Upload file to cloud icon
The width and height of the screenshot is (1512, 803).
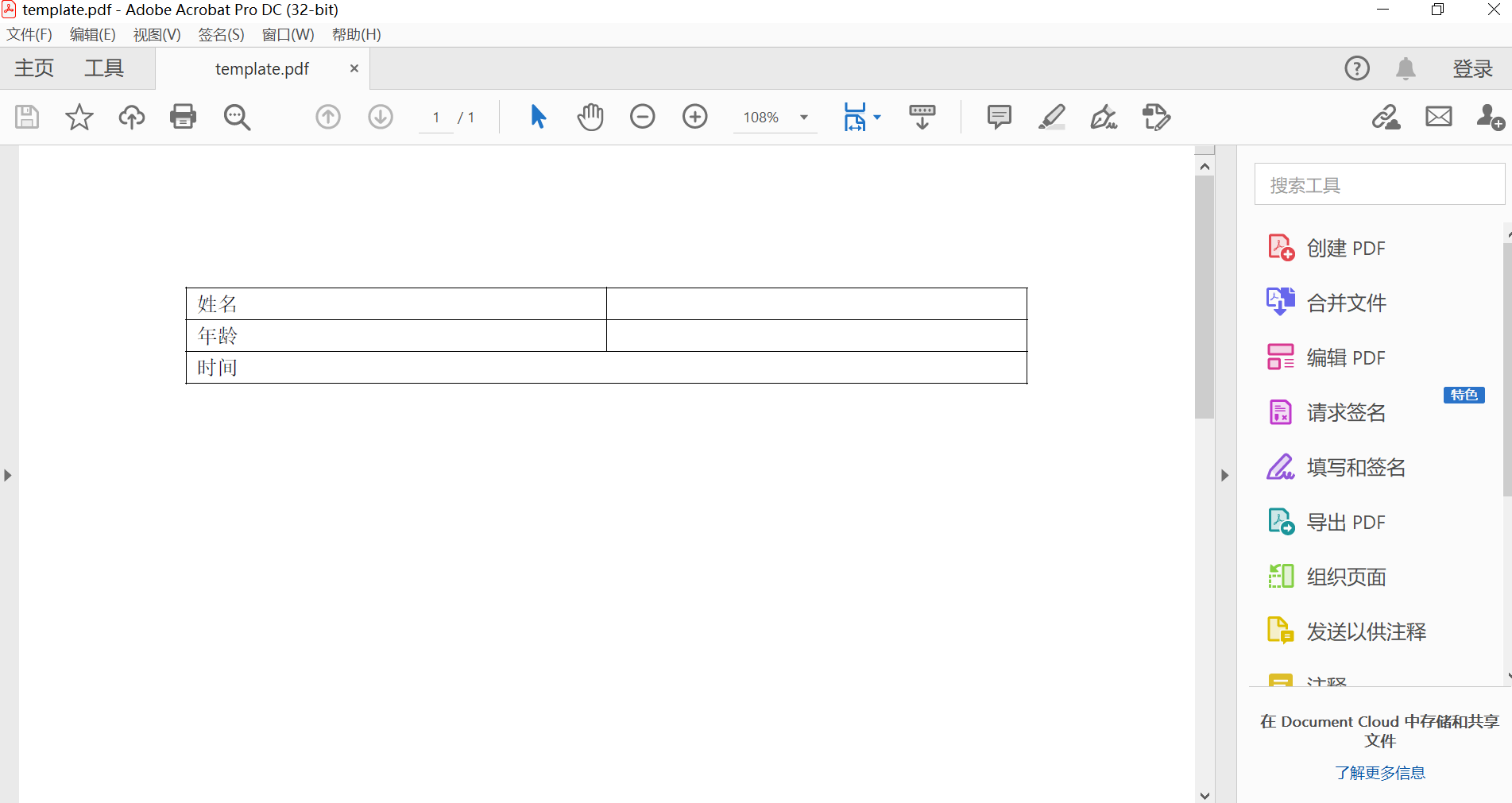pos(132,118)
